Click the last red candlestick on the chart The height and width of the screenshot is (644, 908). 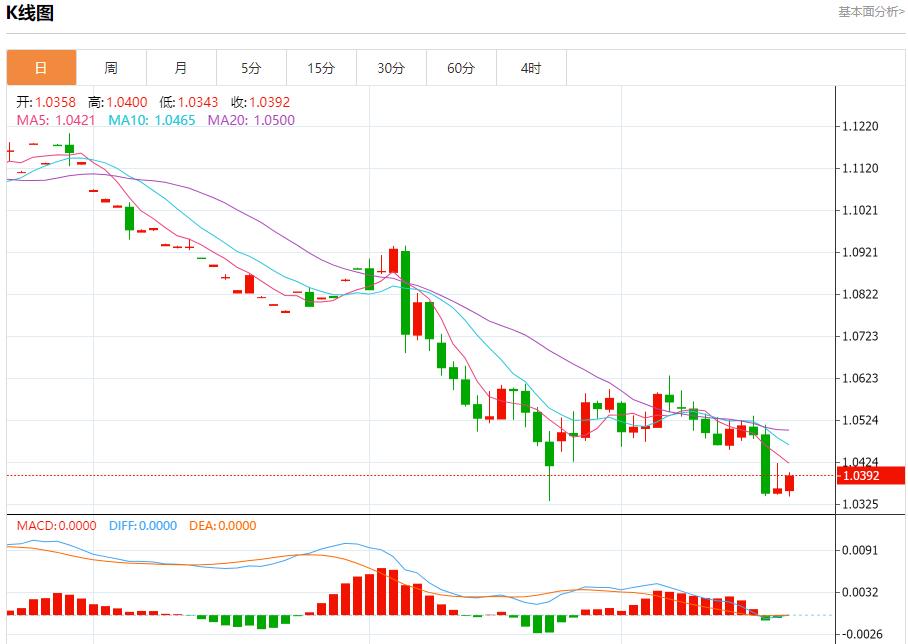point(790,483)
